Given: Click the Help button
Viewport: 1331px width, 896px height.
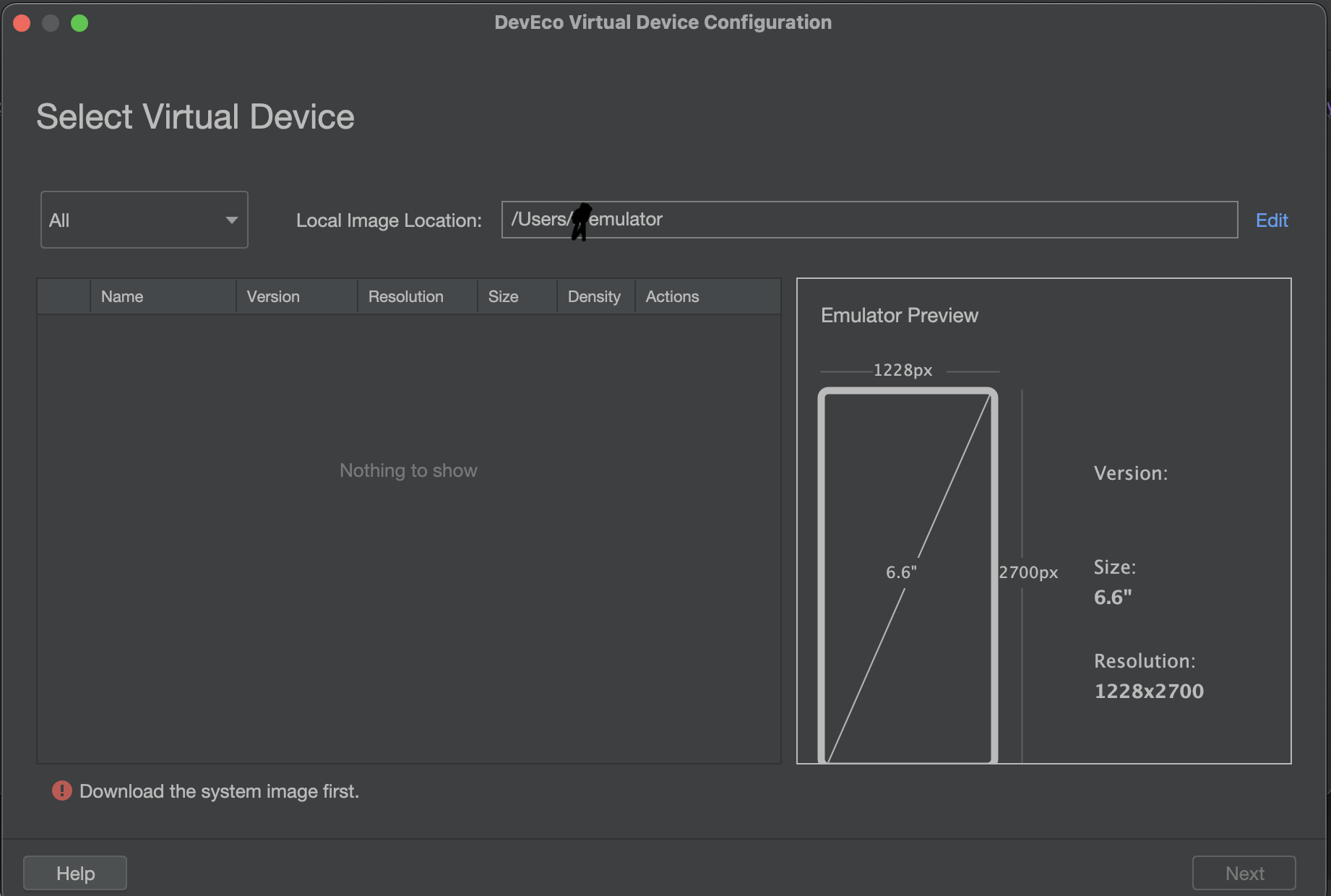Looking at the screenshot, I should 75,873.
